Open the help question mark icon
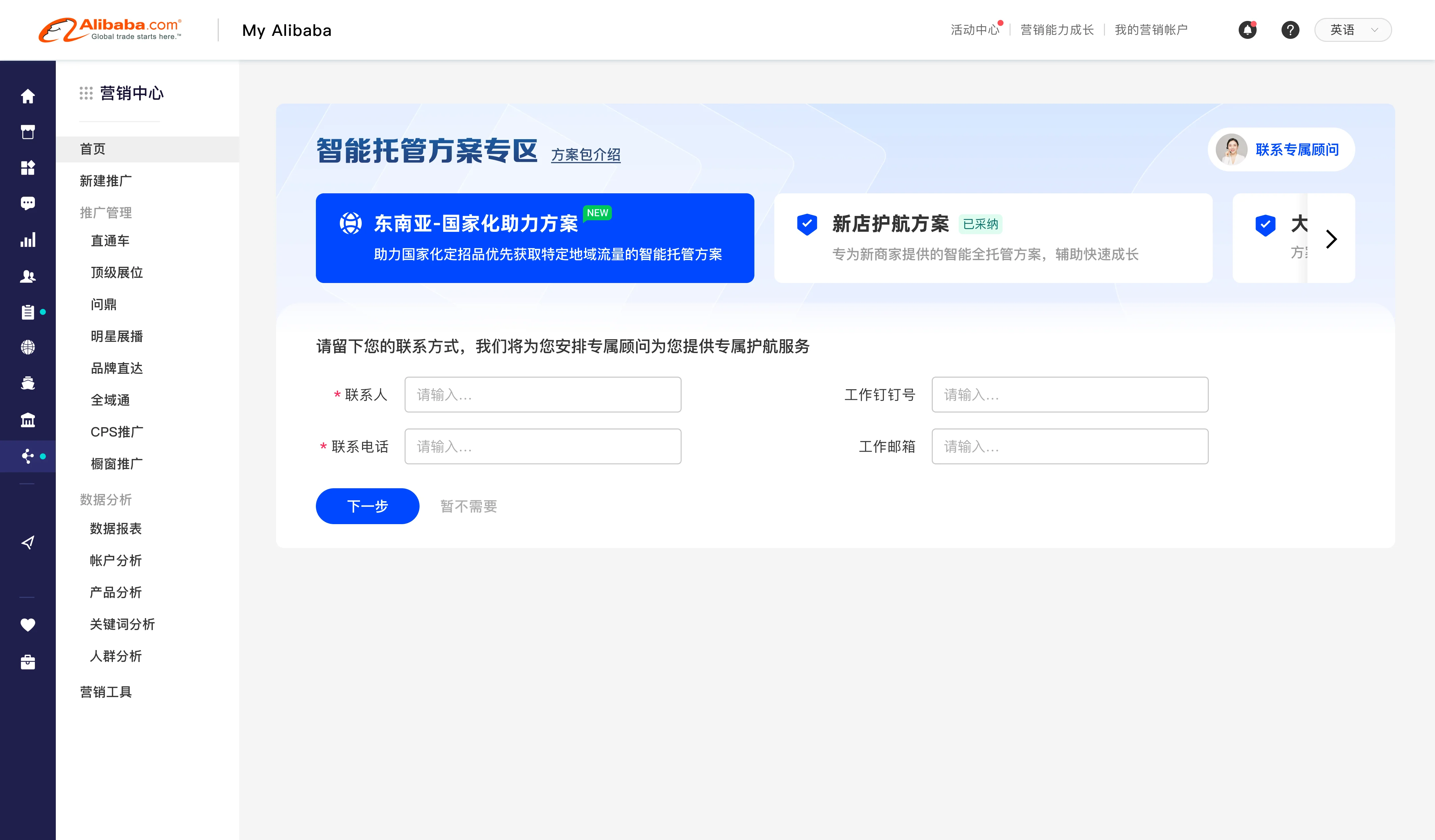1435x840 pixels. [x=1290, y=30]
